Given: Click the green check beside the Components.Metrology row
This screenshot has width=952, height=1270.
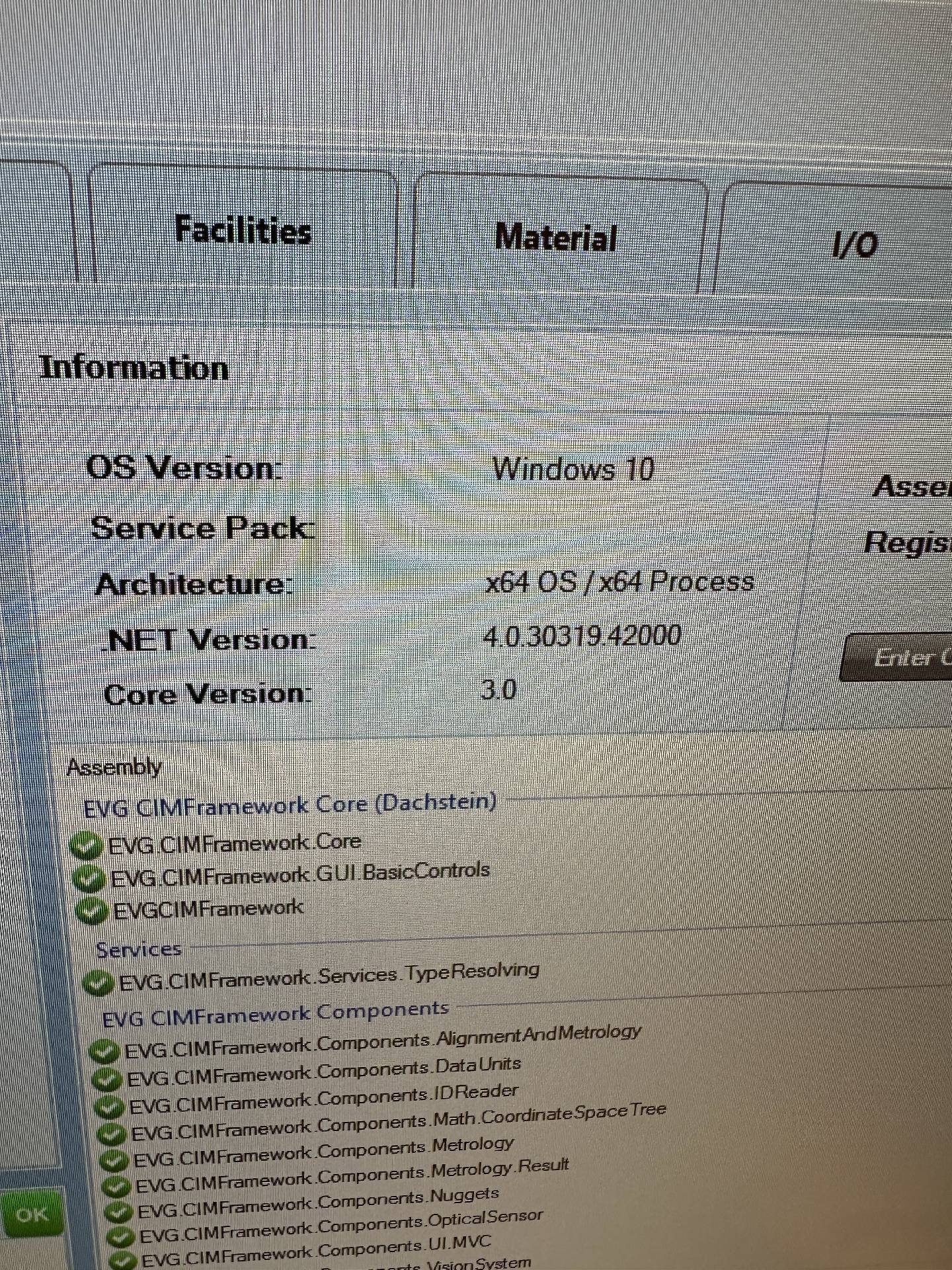Looking at the screenshot, I should (x=114, y=1162).
